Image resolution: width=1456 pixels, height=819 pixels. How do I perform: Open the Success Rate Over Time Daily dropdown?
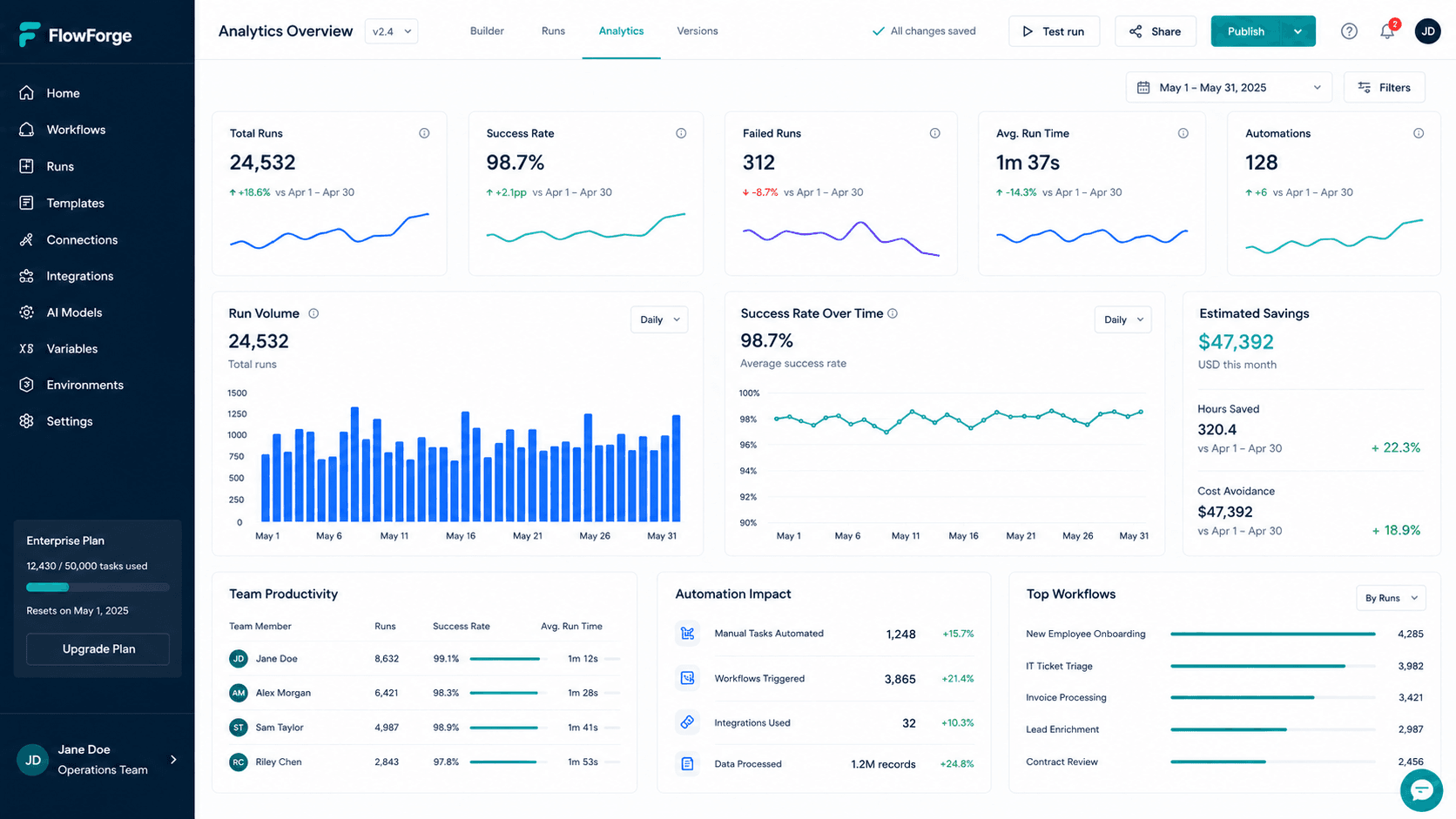[x=1122, y=319]
